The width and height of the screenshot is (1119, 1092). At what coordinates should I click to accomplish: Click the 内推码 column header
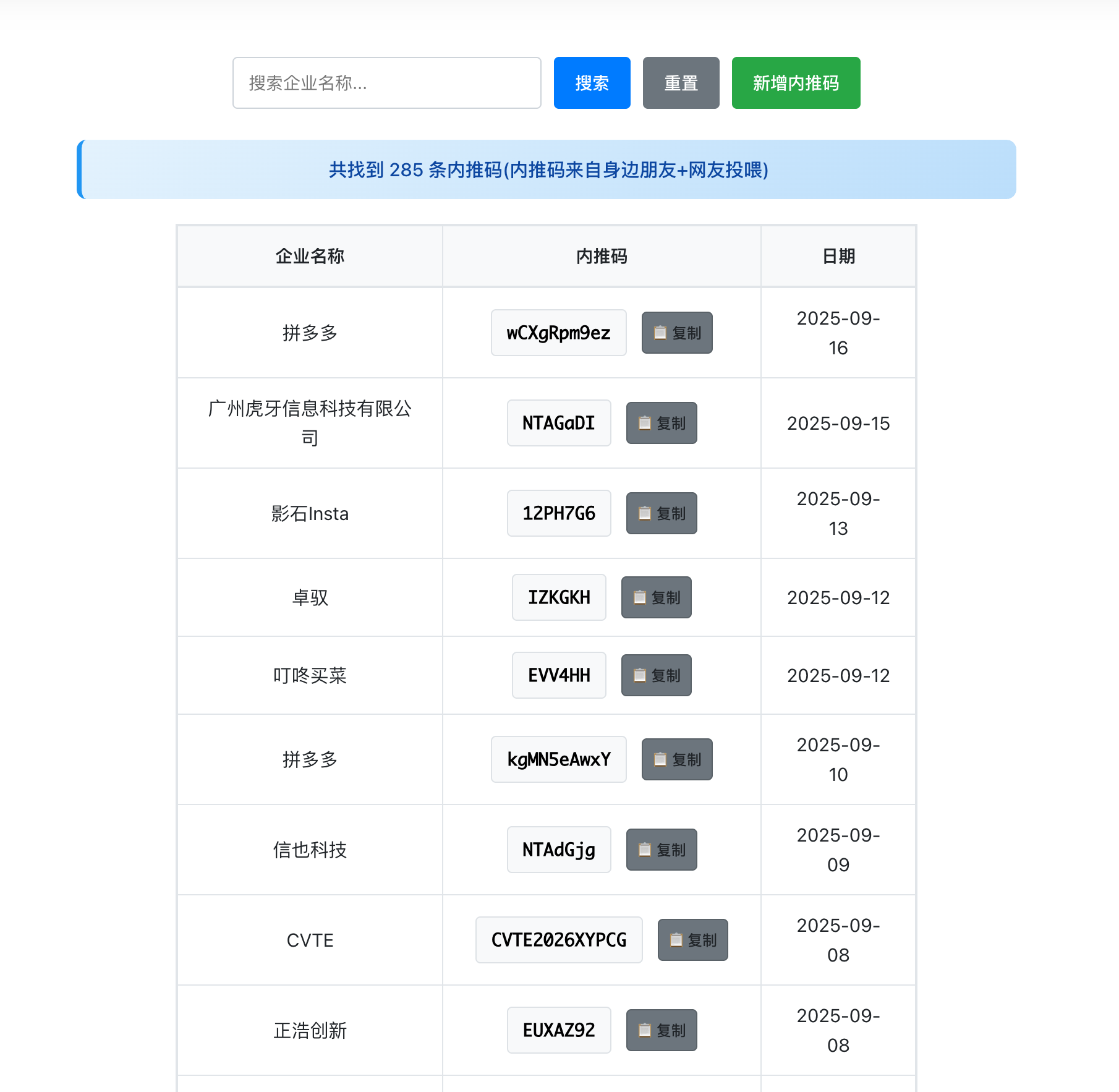point(601,256)
